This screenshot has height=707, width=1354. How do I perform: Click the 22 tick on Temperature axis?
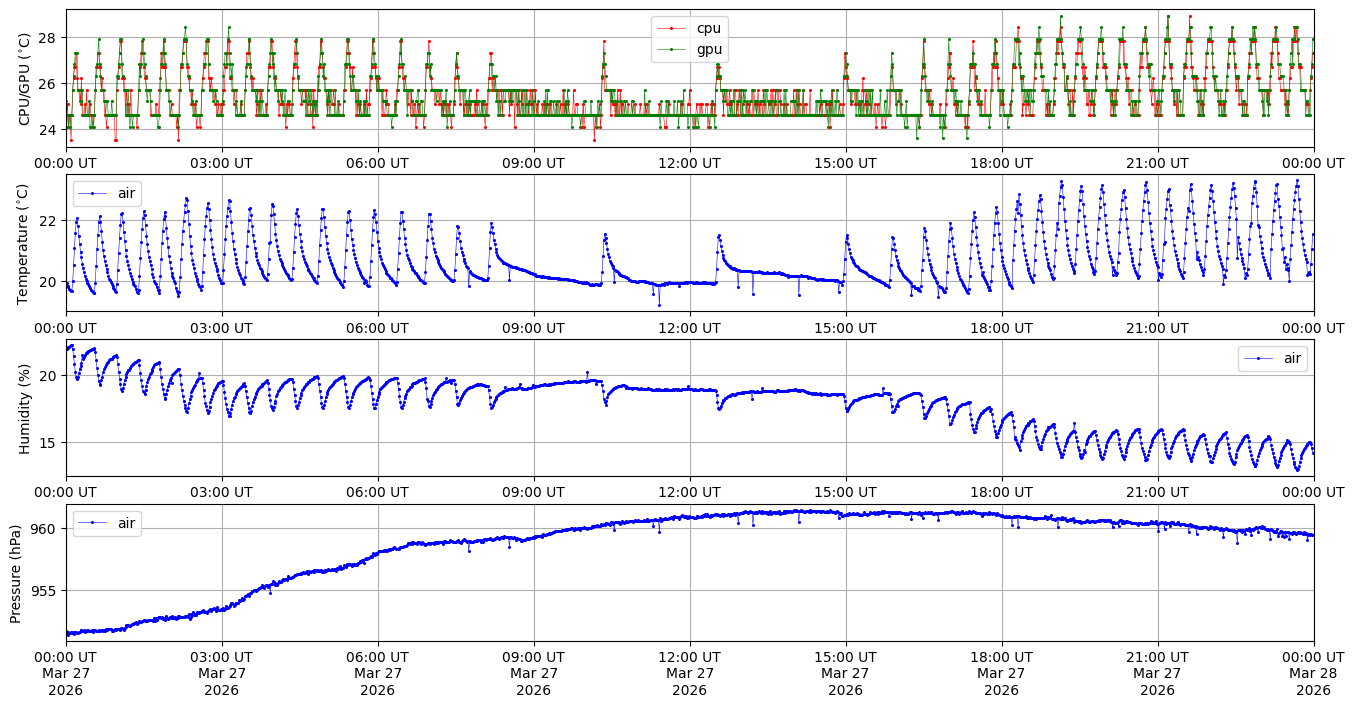click(48, 220)
